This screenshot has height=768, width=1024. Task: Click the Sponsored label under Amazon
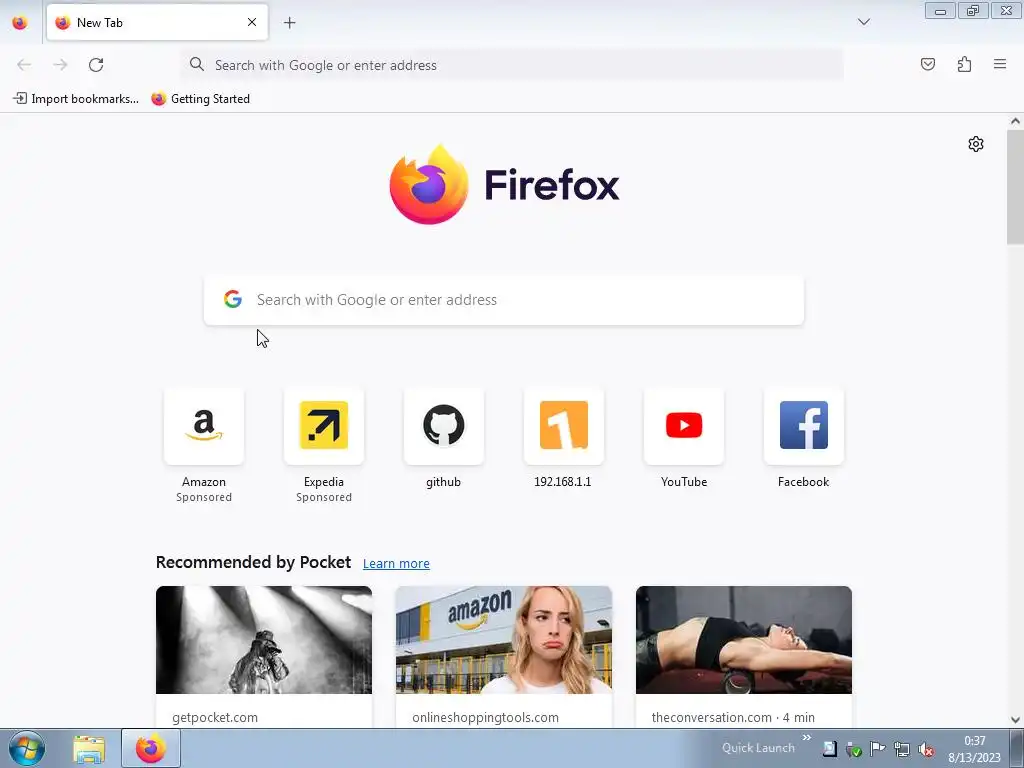[x=204, y=497]
